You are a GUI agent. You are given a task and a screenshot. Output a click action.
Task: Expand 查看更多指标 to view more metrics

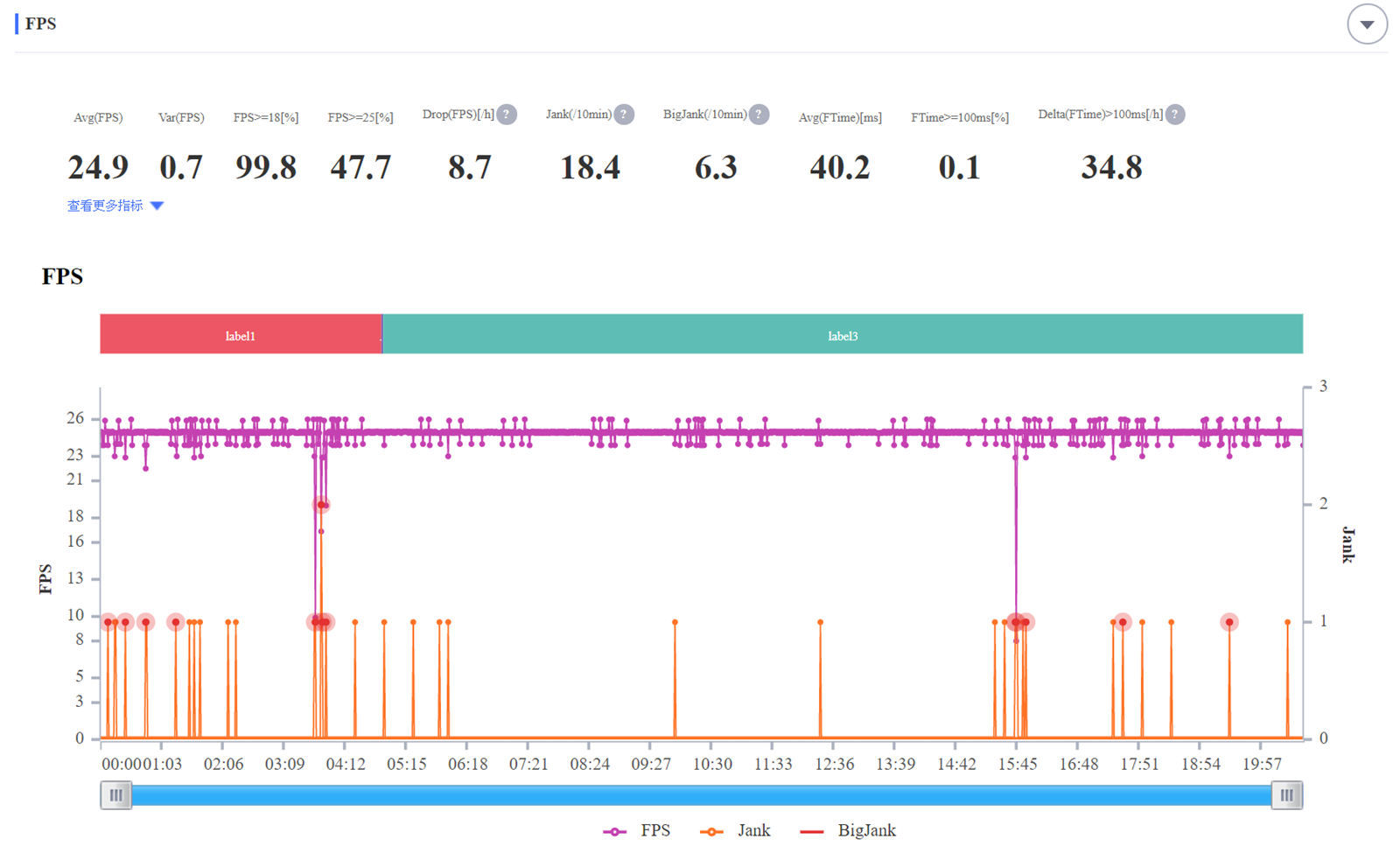click(115, 206)
